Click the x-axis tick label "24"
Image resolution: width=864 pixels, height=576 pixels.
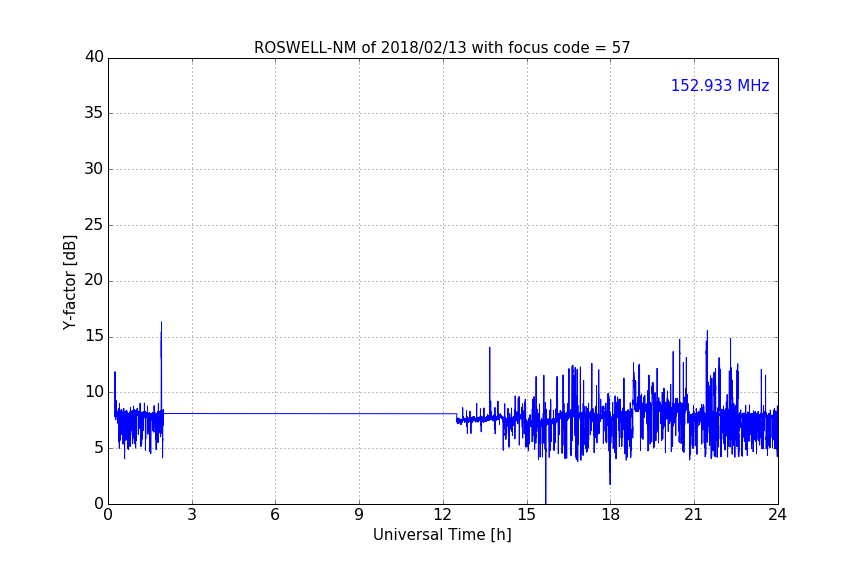point(777,515)
